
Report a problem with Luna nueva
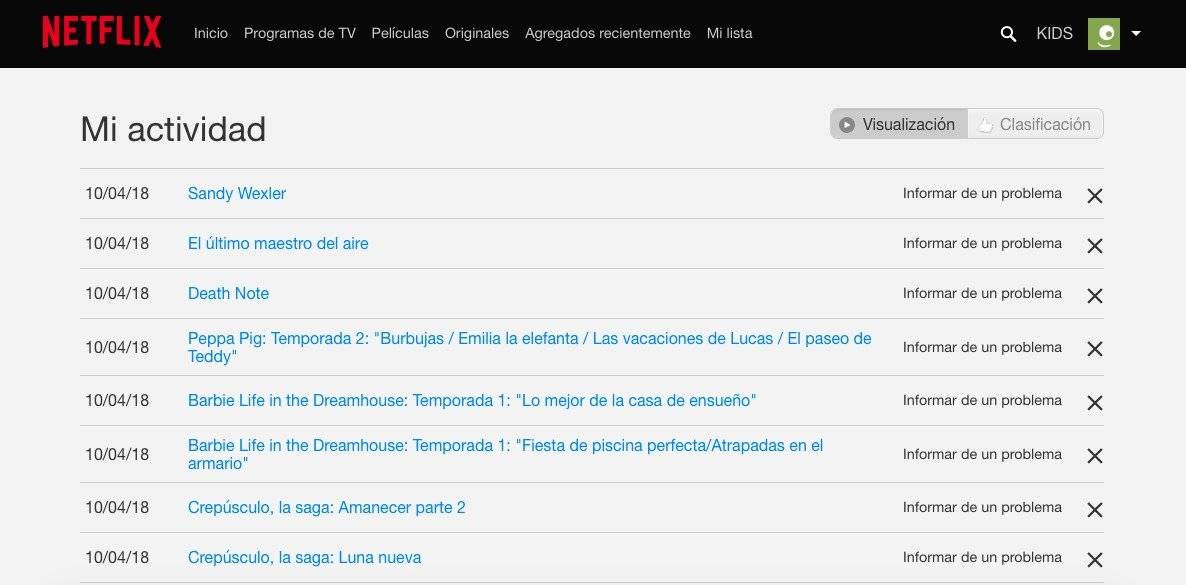coord(983,558)
